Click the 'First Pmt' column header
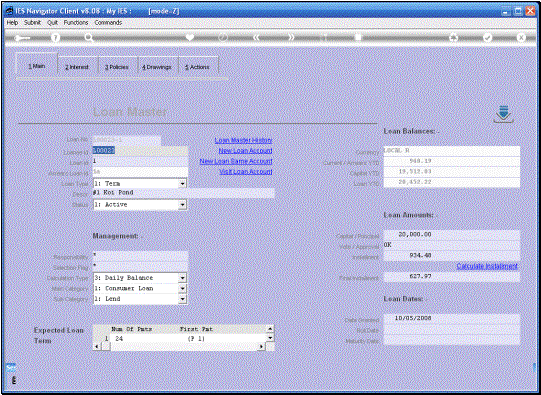Viewport: 541px width, 395px height. 196,329
